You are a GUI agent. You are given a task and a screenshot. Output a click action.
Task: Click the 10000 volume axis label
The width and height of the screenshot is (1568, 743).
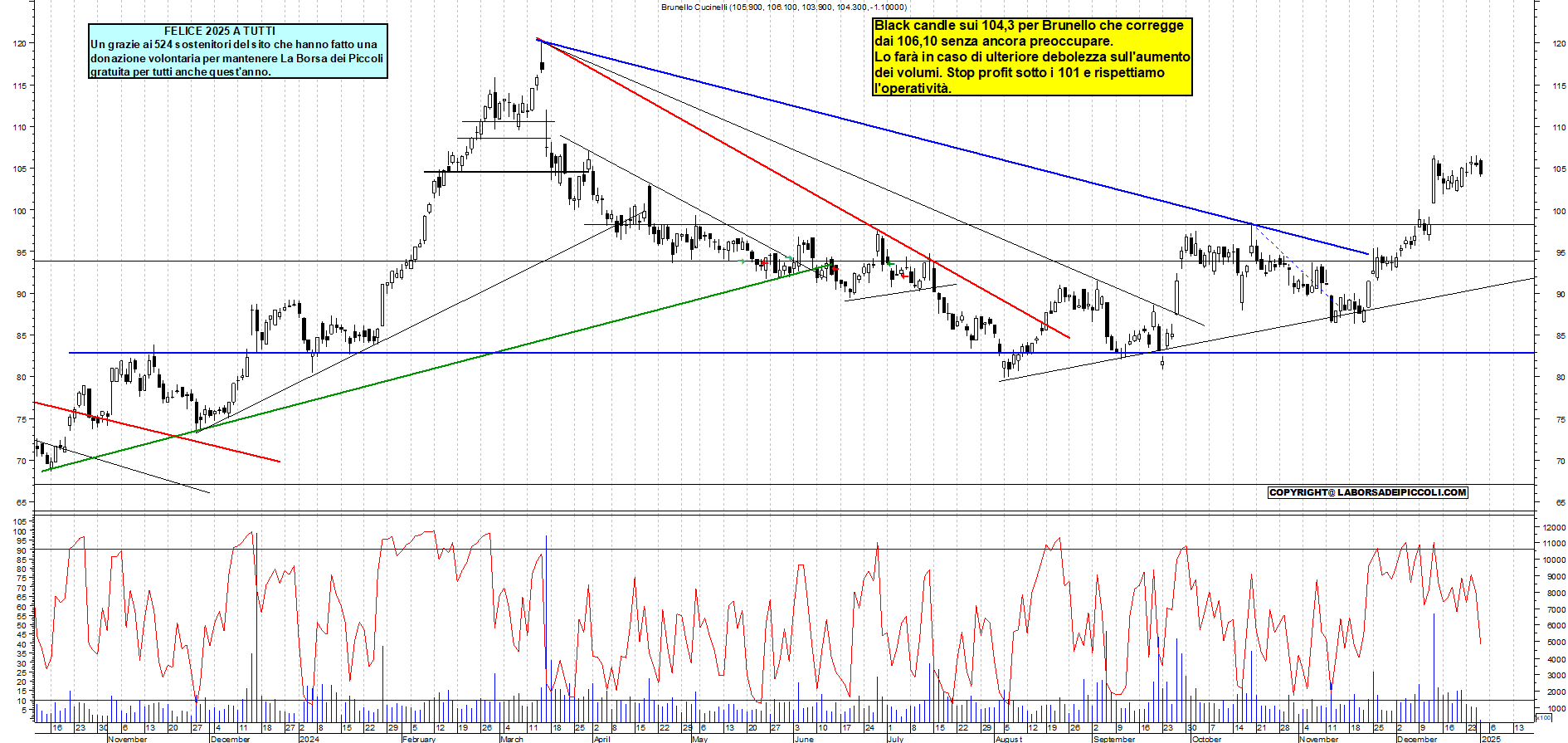click(x=1554, y=560)
